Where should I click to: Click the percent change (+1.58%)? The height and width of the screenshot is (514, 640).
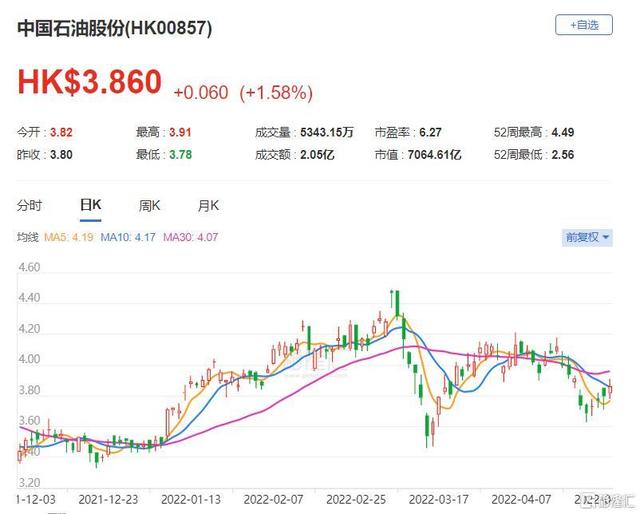click(x=276, y=92)
